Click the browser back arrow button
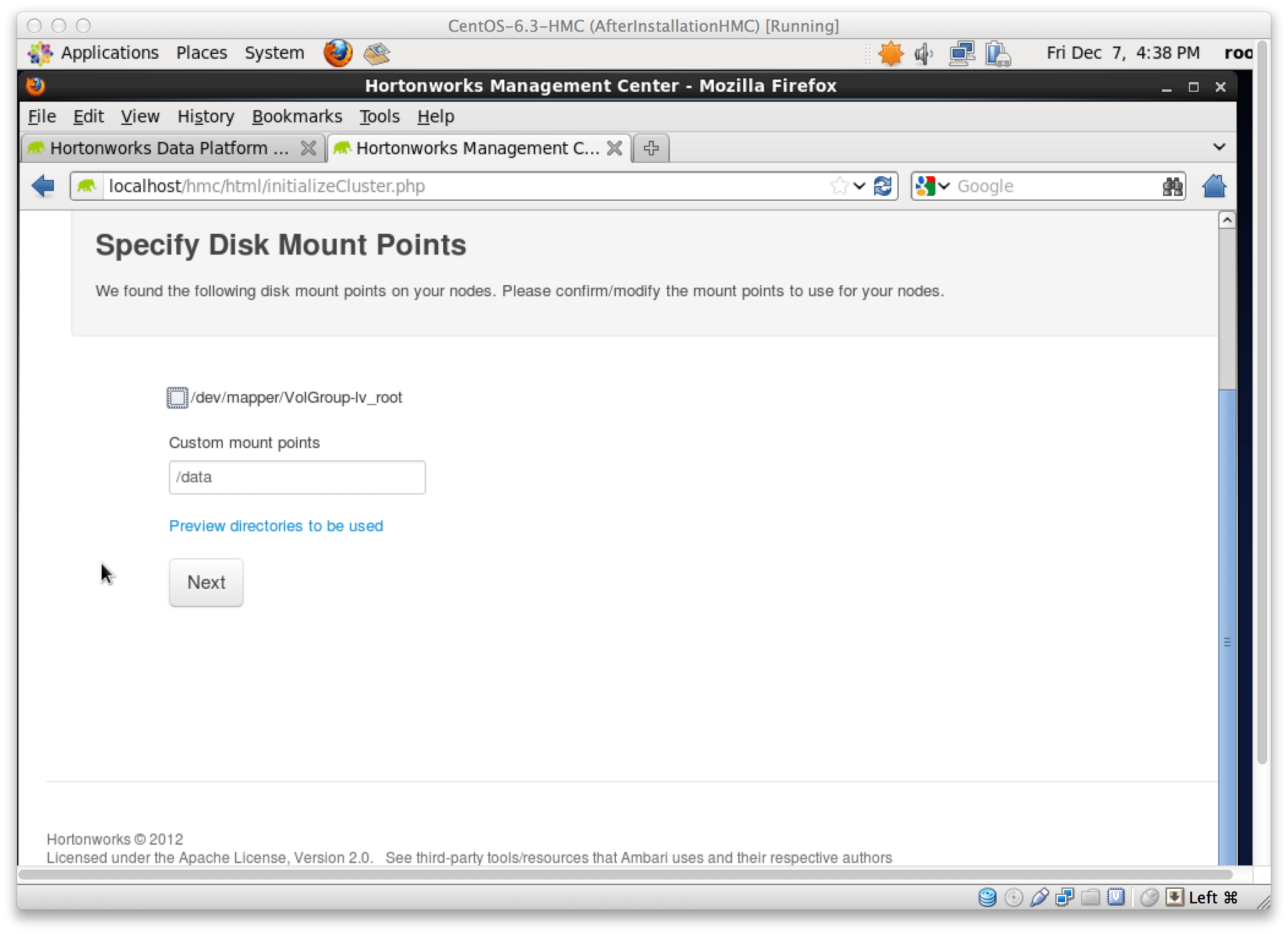 [x=43, y=186]
